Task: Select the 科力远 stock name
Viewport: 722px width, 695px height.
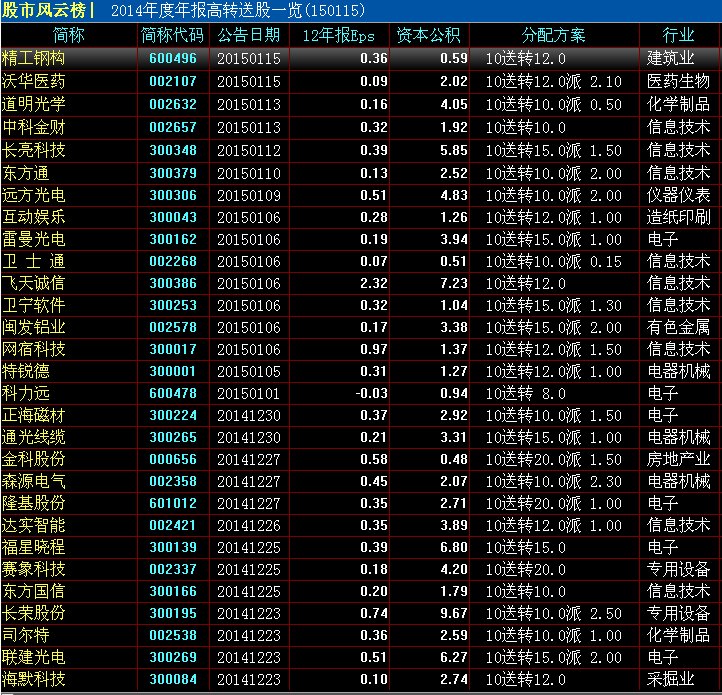Action: click(x=26, y=393)
